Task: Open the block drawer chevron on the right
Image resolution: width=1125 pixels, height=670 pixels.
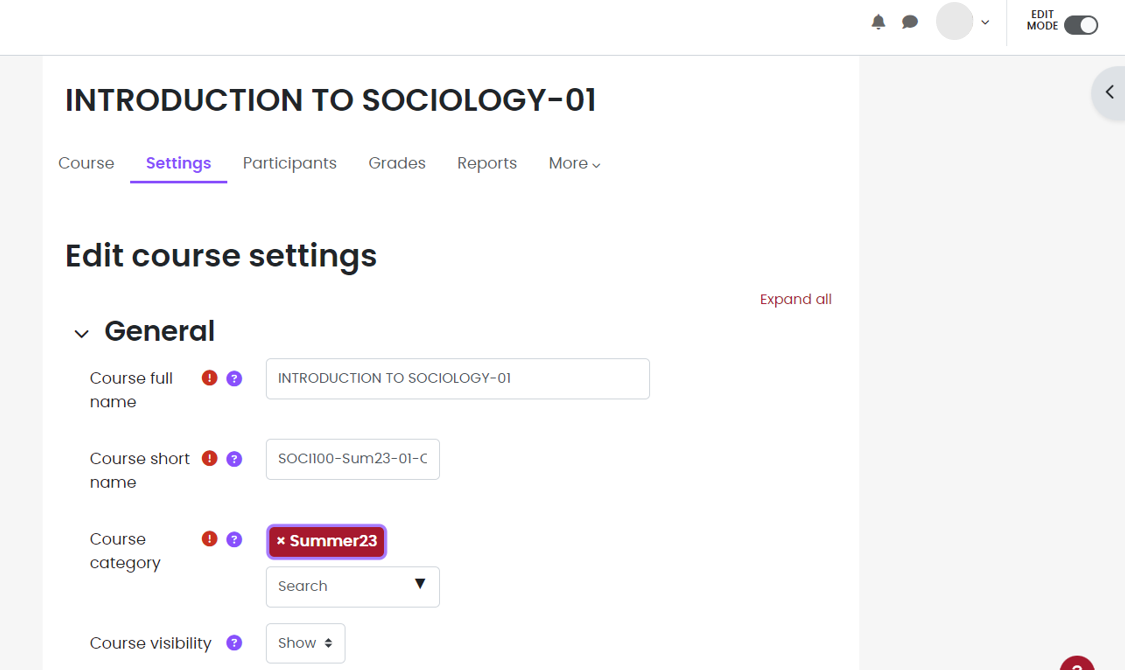Action: pyautogui.click(x=1108, y=91)
